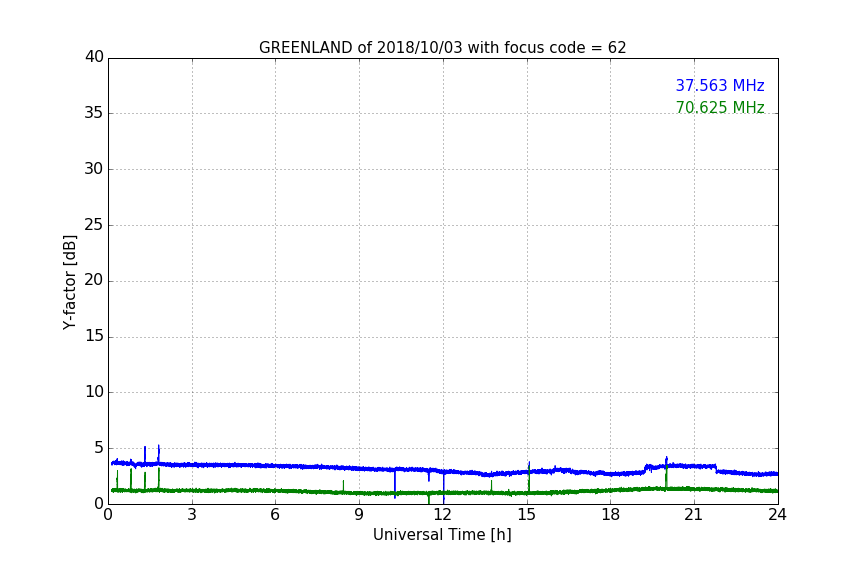Click the y-axis tick label 35
The height and width of the screenshot is (576, 864).
pyautogui.click(x=94, y=113)
